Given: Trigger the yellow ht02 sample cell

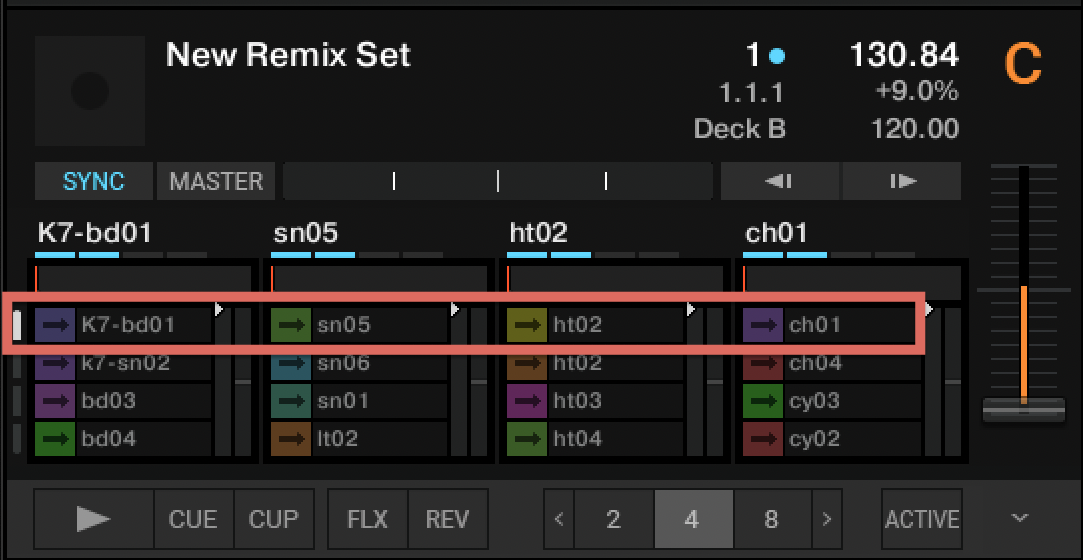Looking at the screenshot, I should coord(527,325).
